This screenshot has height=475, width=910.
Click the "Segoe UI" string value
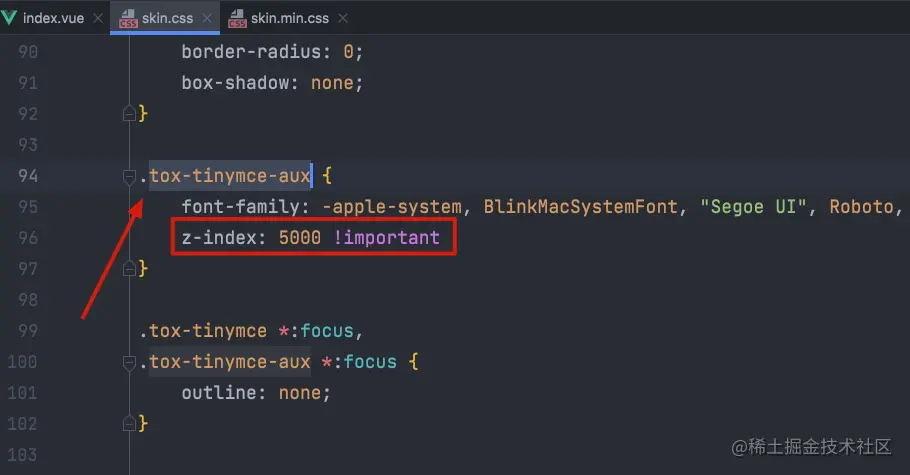coord(753,207)
